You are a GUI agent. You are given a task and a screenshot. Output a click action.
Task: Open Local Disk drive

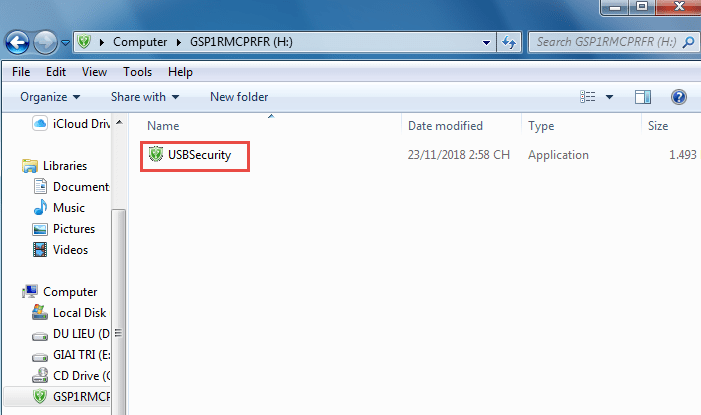[x=80, y=313]
